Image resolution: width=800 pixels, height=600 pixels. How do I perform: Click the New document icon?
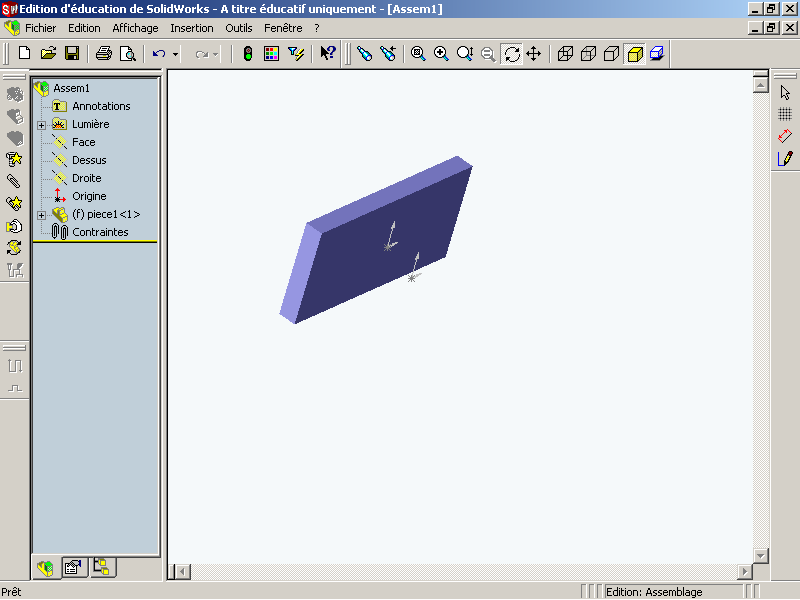(x=24, y=53)
